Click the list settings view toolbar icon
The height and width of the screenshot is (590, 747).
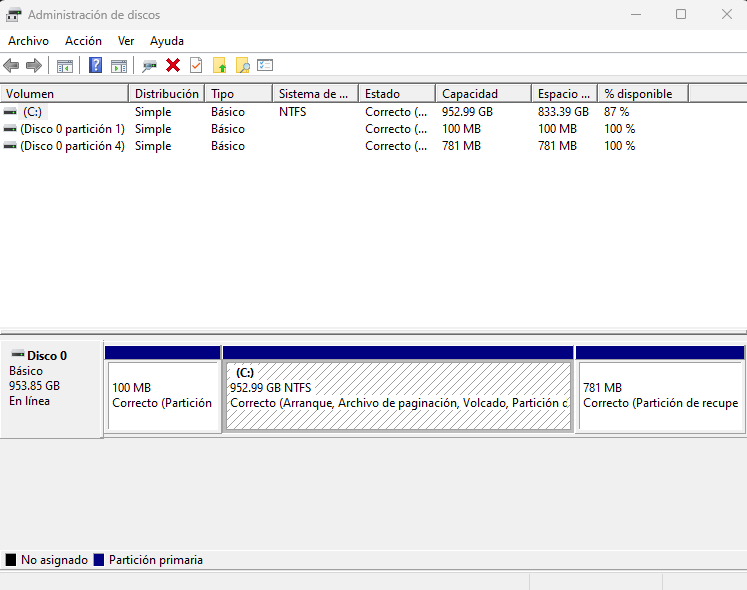265,65
